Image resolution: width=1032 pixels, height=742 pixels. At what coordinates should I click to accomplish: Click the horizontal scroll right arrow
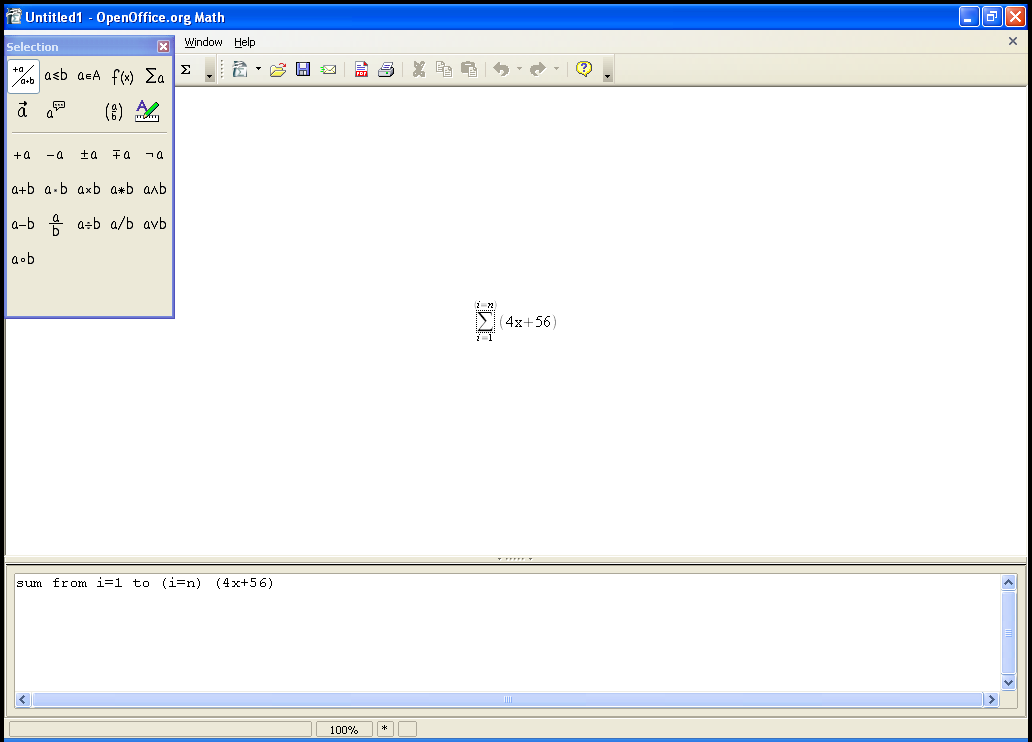(x=991, y=699)
